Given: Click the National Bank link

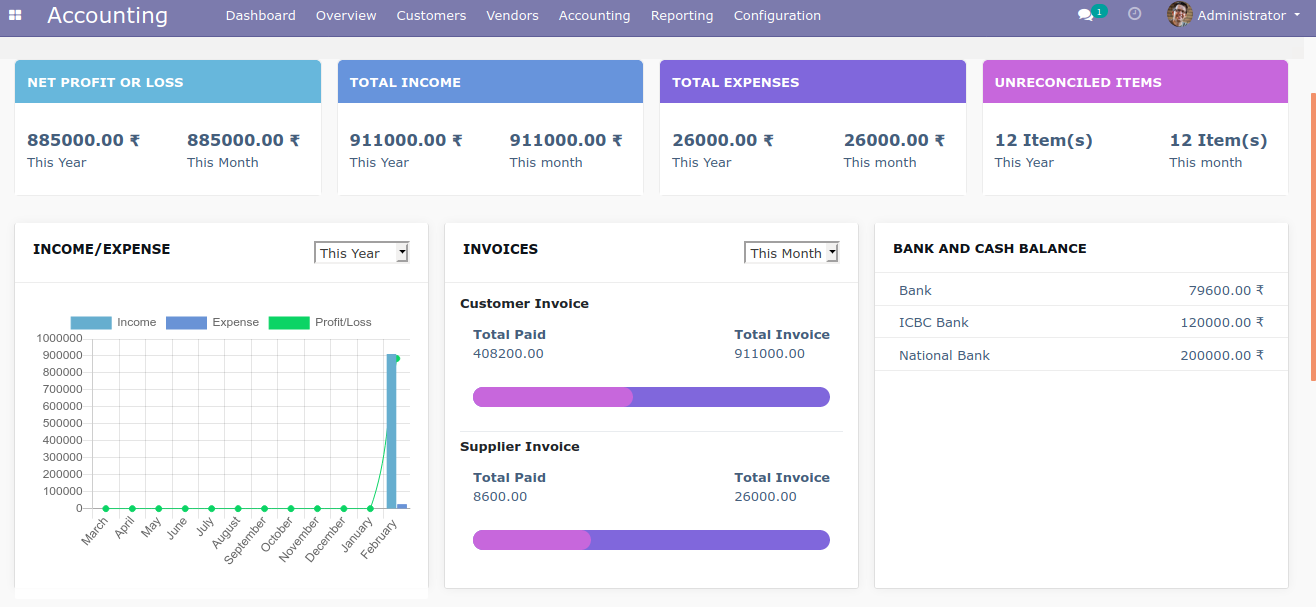Looking at the screenshot, I should [x=944, y=355].
